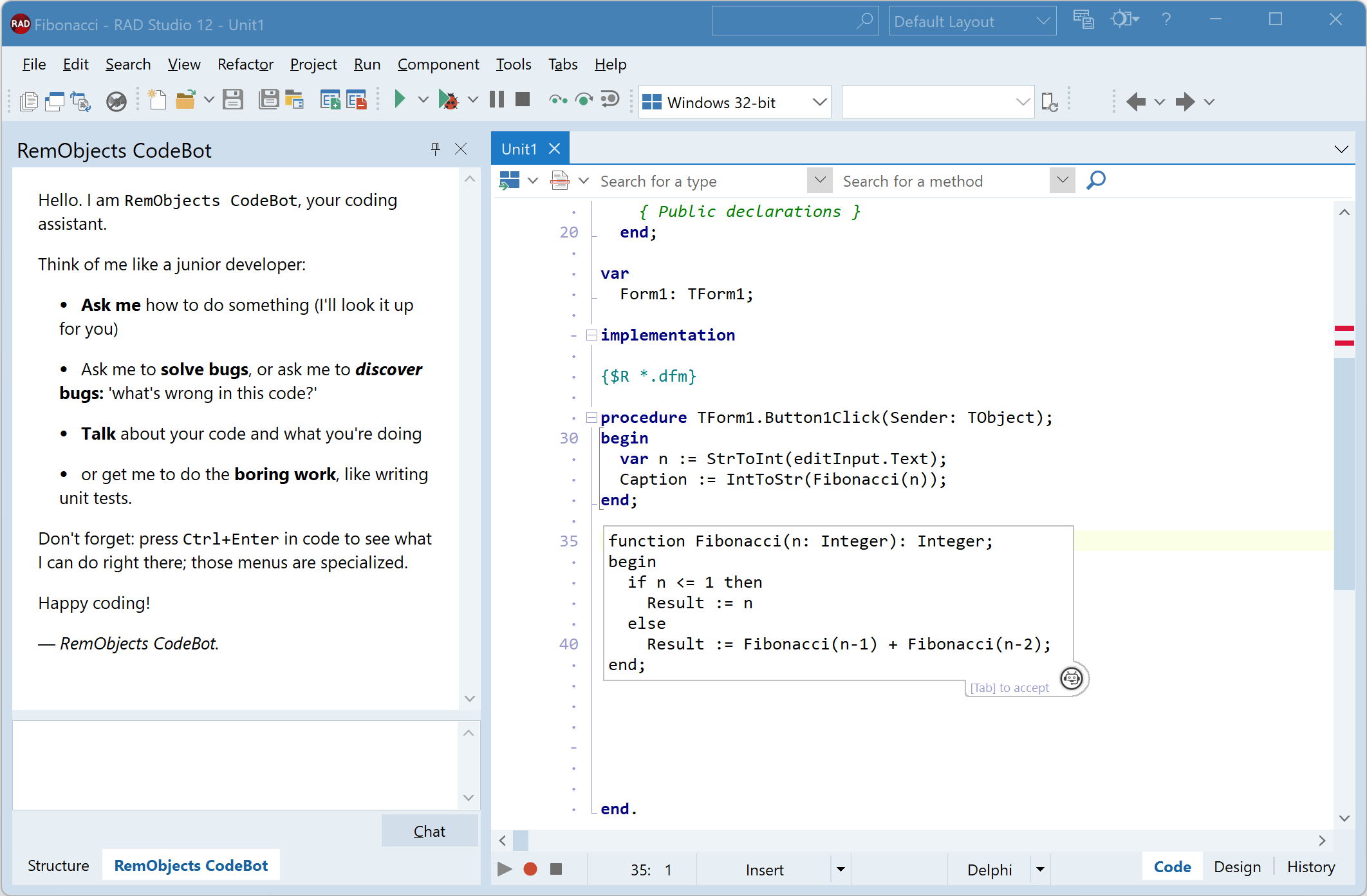The width and height of the screenshot is (1367, 896).
Task: Click Add File to Project icon
Action: pyautogui.click(x=330, y=100)
